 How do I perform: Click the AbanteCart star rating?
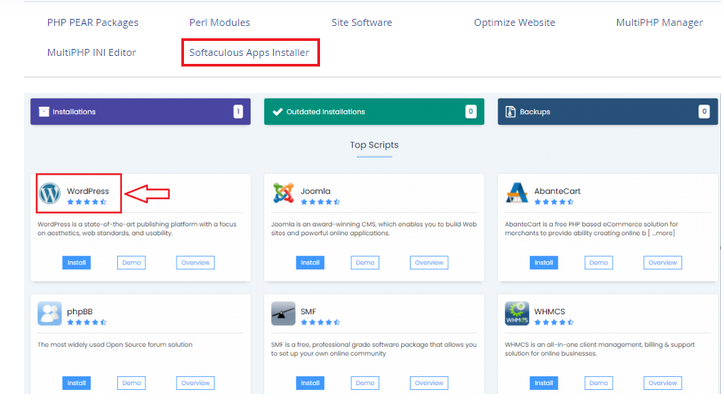coord(554,202)
